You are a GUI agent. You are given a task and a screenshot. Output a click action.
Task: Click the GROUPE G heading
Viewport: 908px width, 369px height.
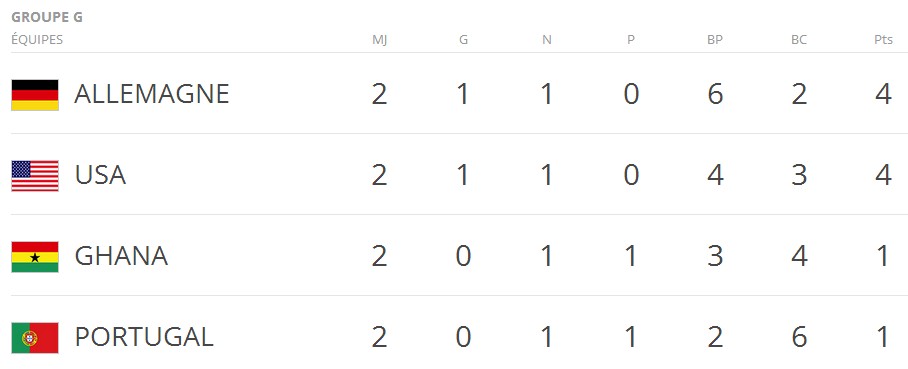47,17
